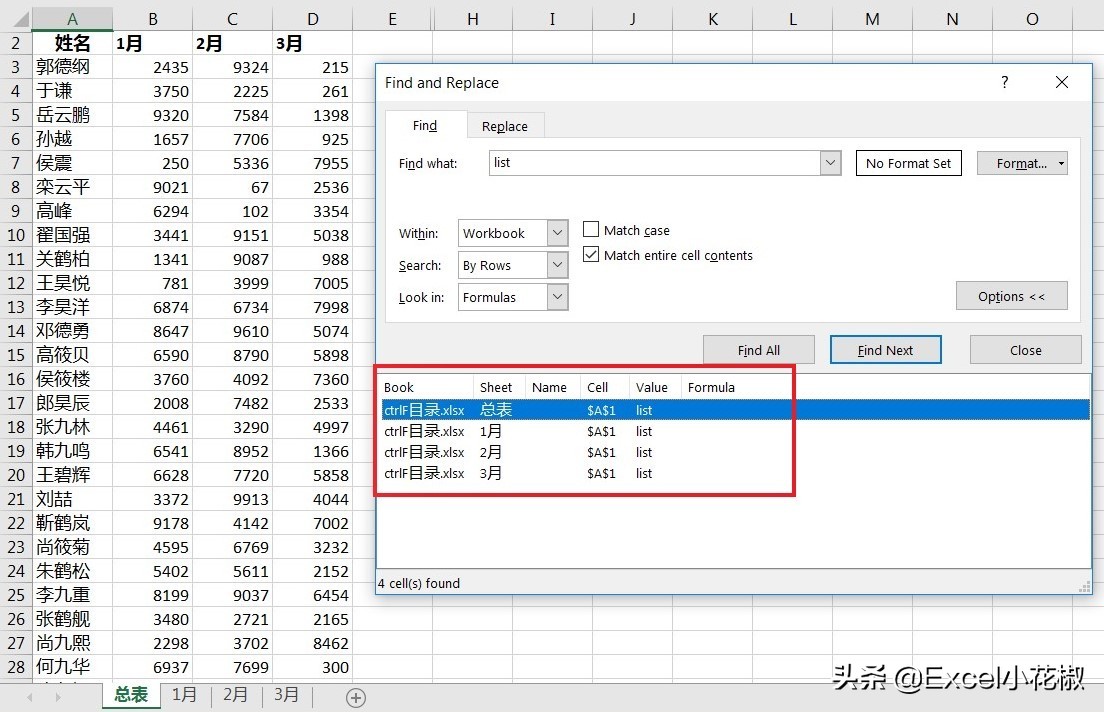Select cell containing 何九华

pyautogui.click(x=72, y=666)
